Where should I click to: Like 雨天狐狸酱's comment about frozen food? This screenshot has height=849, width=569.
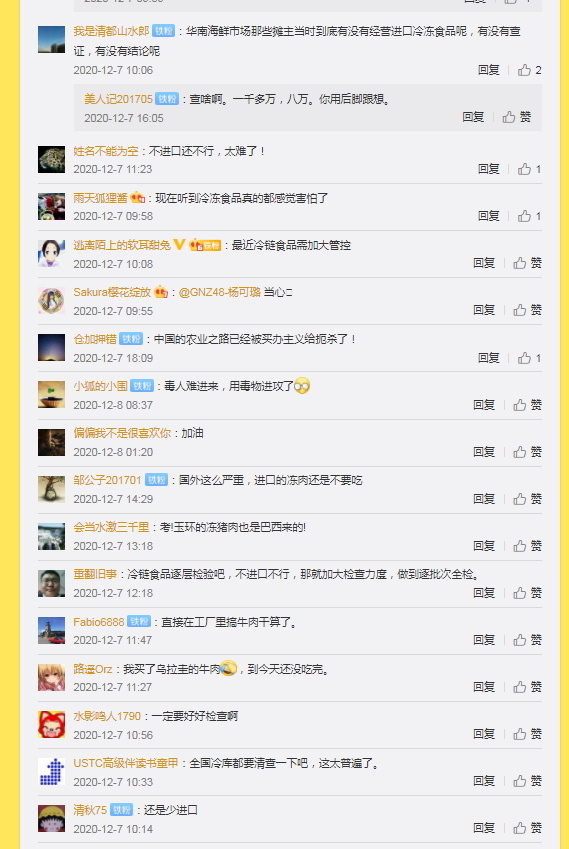click(529, 216)
